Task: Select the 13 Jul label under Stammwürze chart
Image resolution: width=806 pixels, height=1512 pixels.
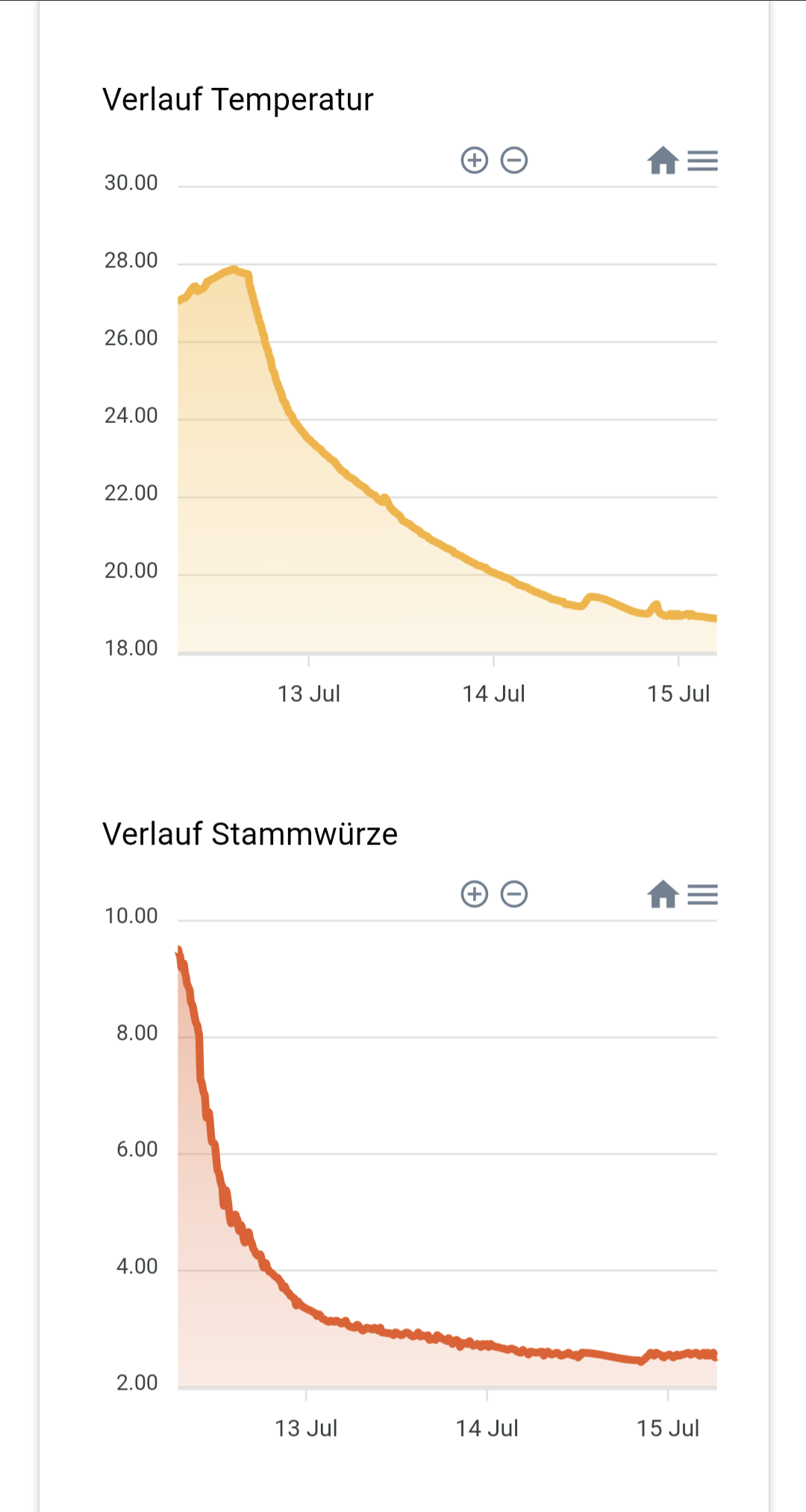Action: tap(306, 1428)
